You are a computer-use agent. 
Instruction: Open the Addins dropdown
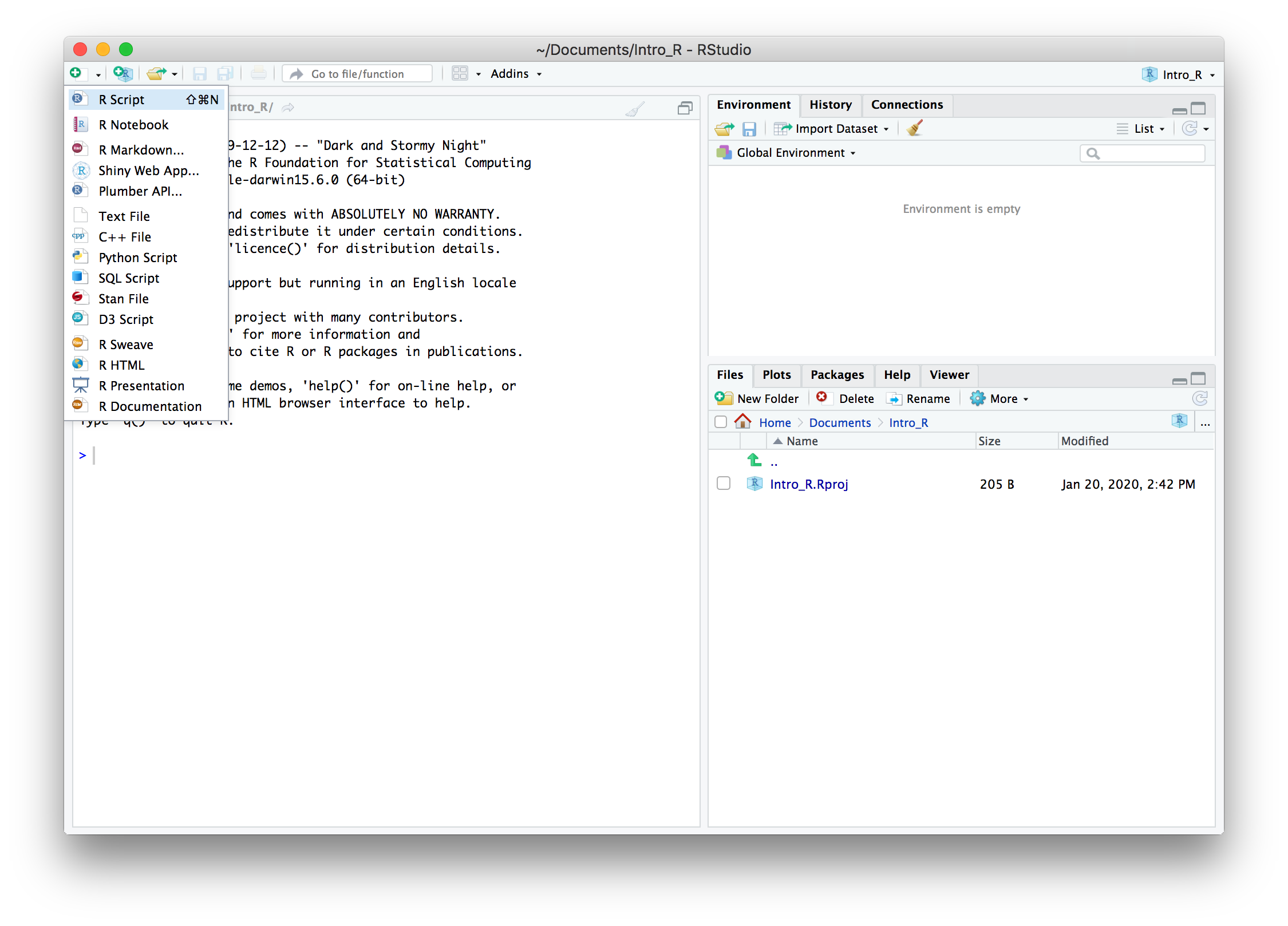tap(516, 74)
